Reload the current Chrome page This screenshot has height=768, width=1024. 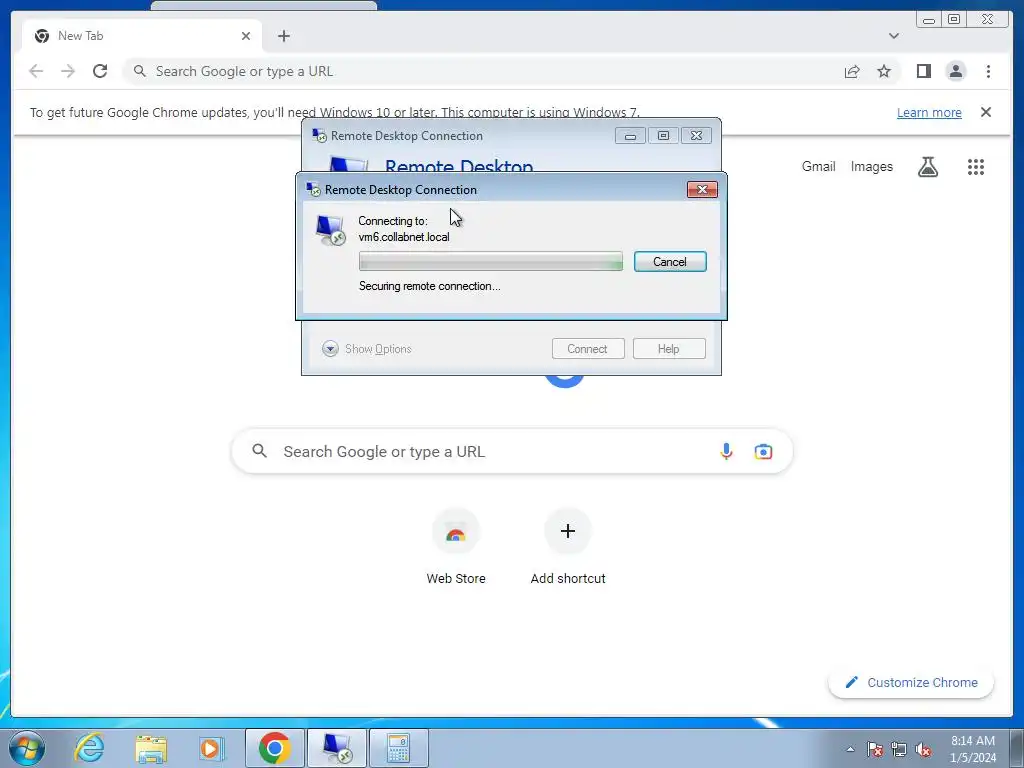click(100, 71)
